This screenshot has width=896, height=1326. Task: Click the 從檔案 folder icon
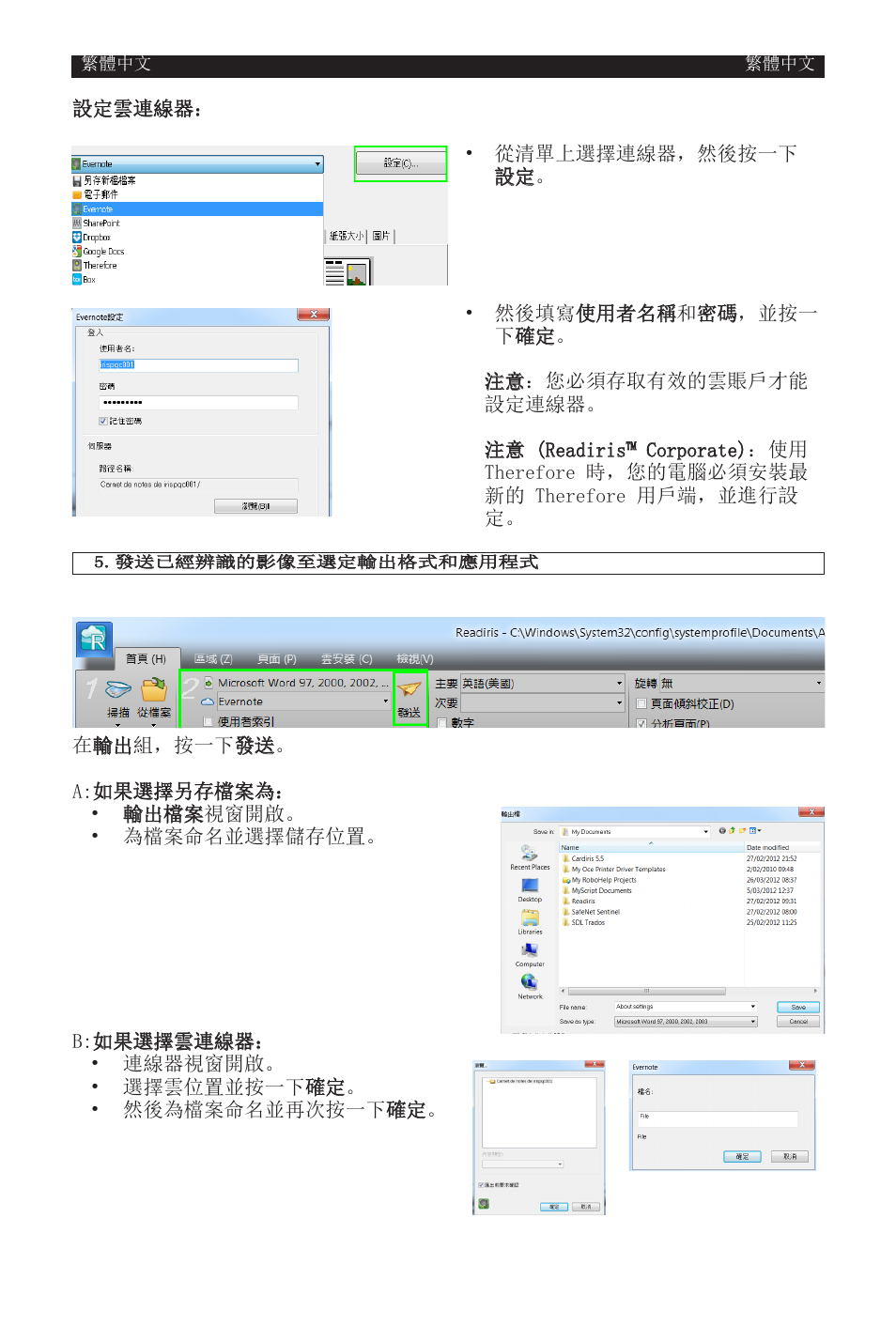tap(154, 690)
